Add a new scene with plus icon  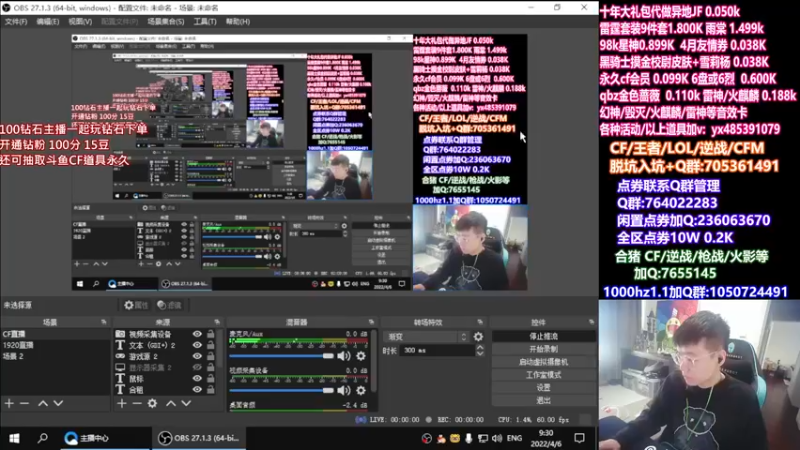pyautogui.click(x=9, y=403)
